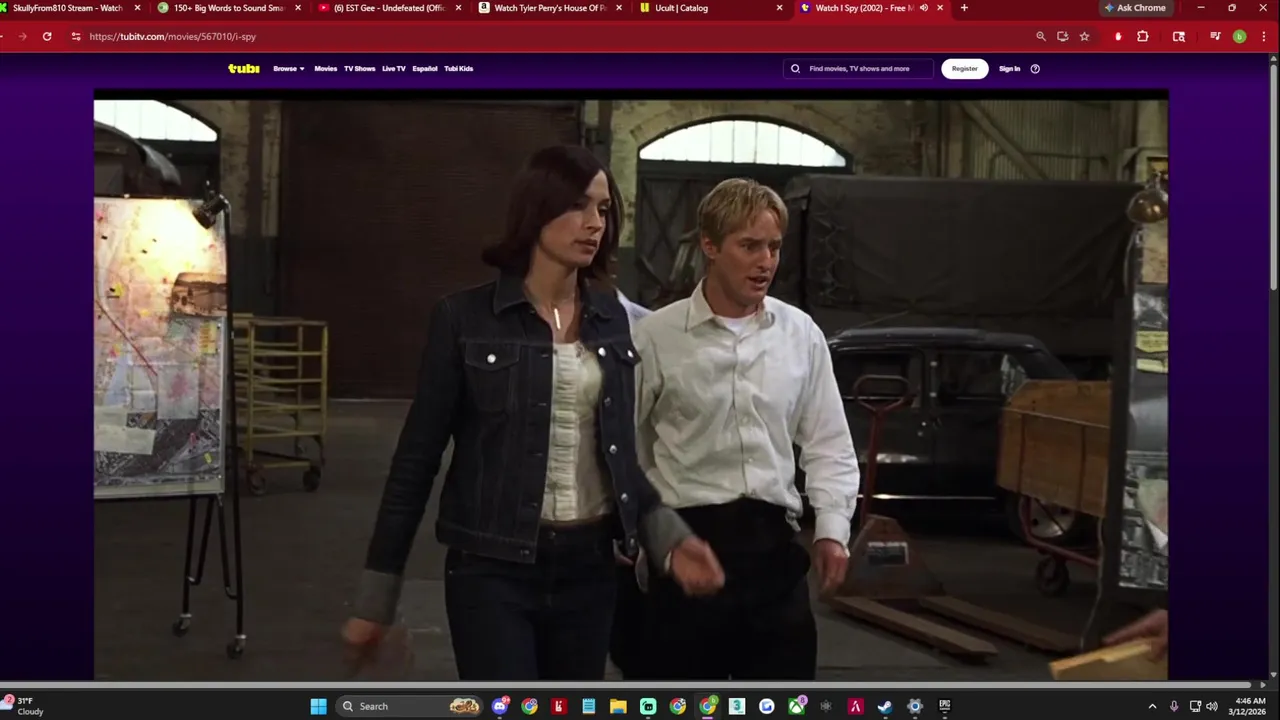Click the Register button
The height and width of the screenshot is (720, 1280).
coord(965,69)
